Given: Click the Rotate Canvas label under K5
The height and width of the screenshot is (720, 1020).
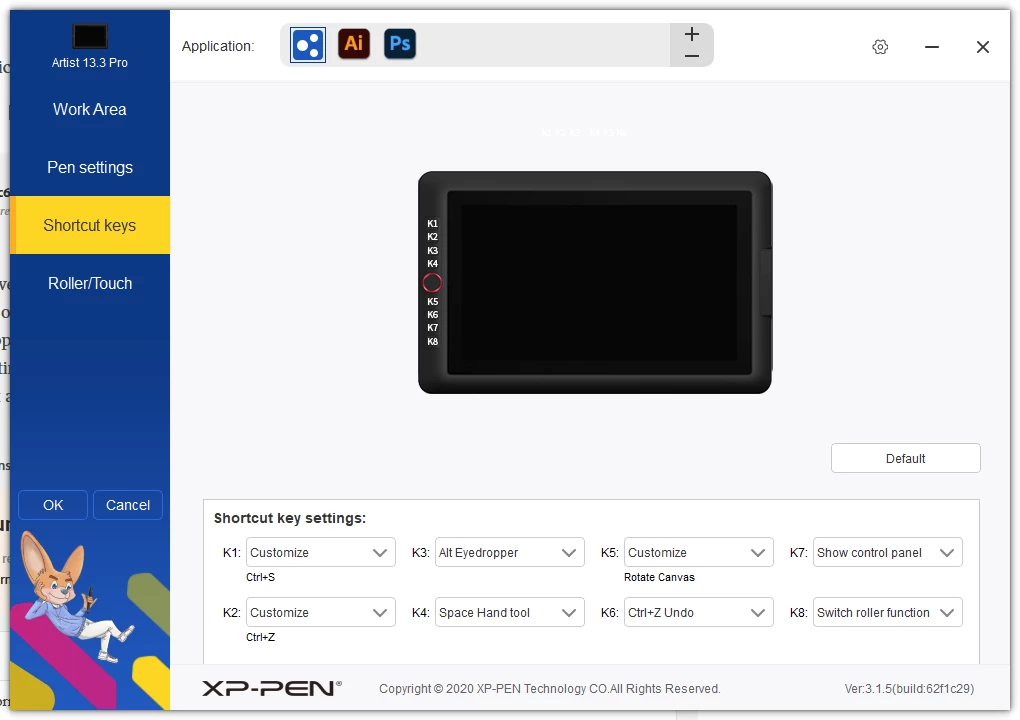Looking at the screenshot, I should (659, 577).
